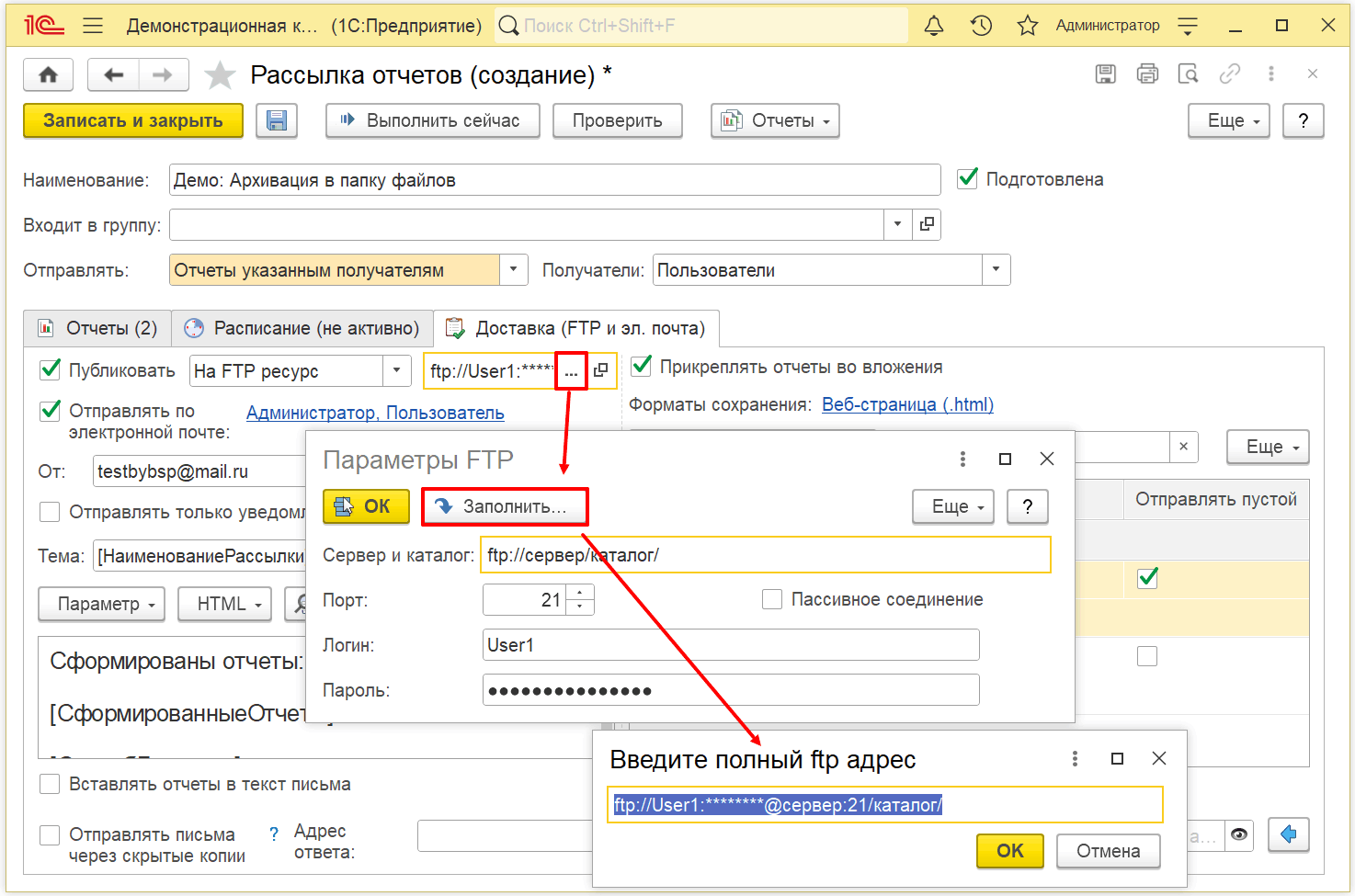
Task: Click the 1C logo icon
Action: (x=43, y=26)
